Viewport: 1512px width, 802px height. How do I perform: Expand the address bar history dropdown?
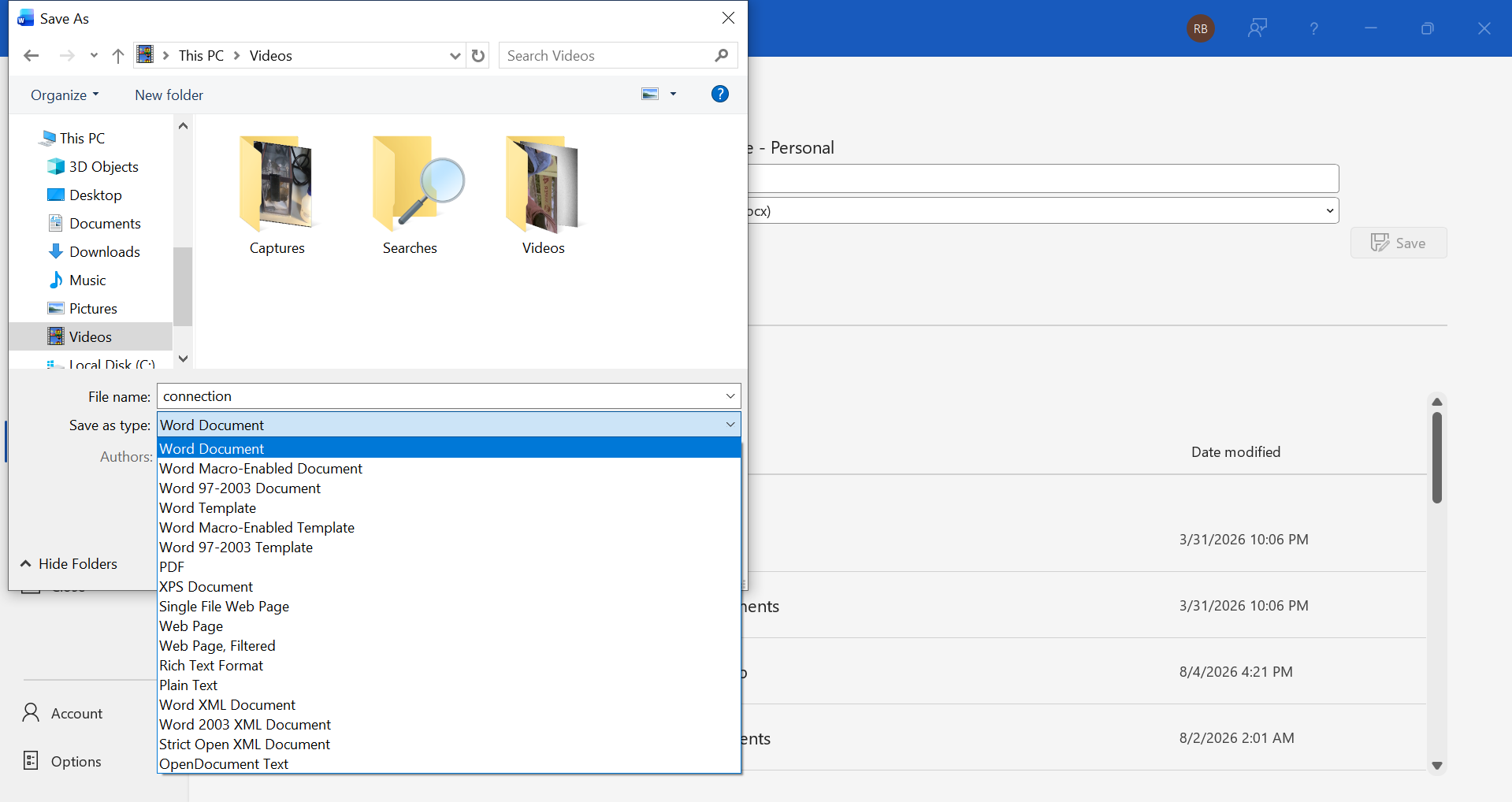(x=455, y=56)
